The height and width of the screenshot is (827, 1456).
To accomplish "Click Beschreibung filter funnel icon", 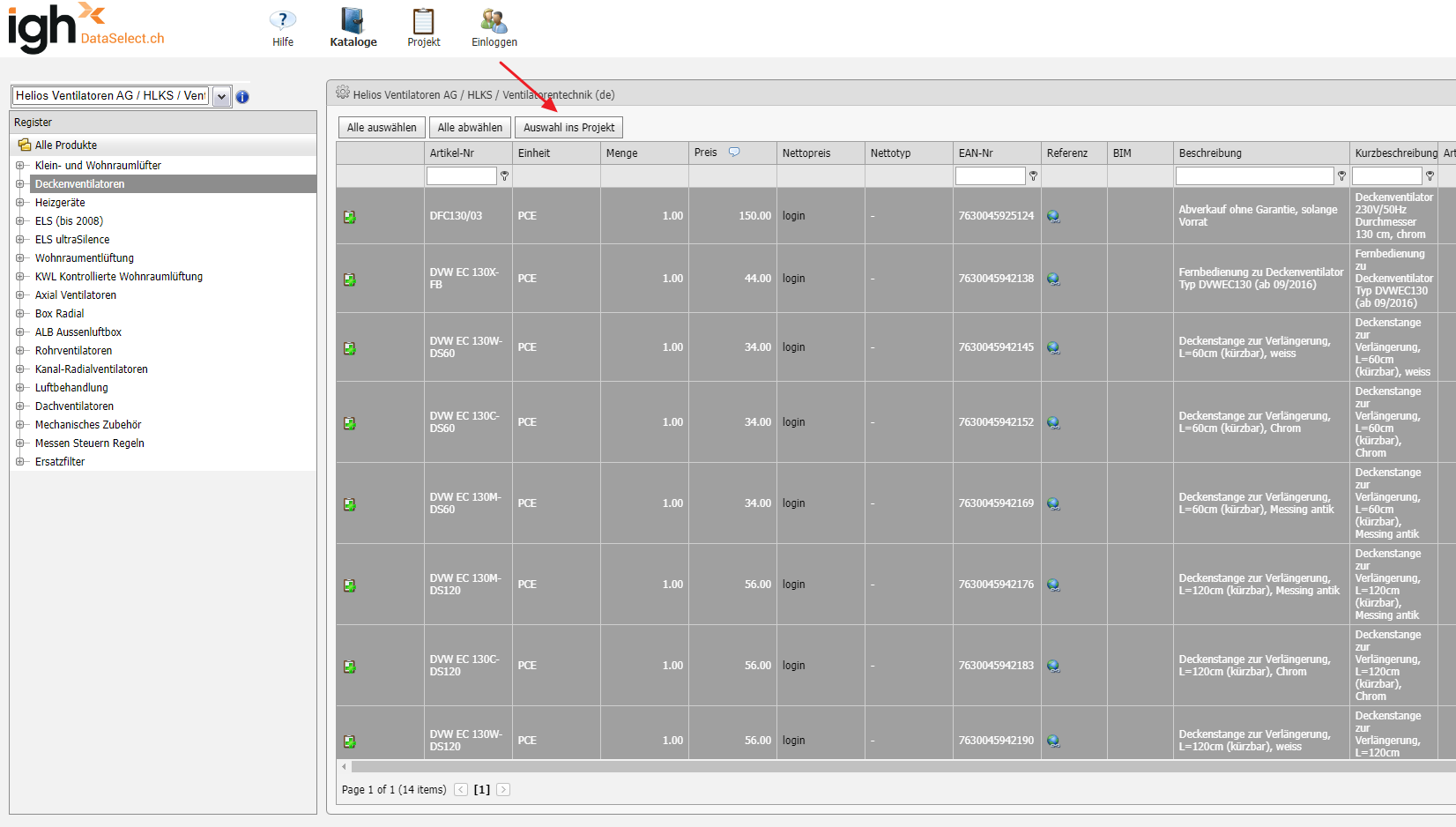I will (1342, 176).
